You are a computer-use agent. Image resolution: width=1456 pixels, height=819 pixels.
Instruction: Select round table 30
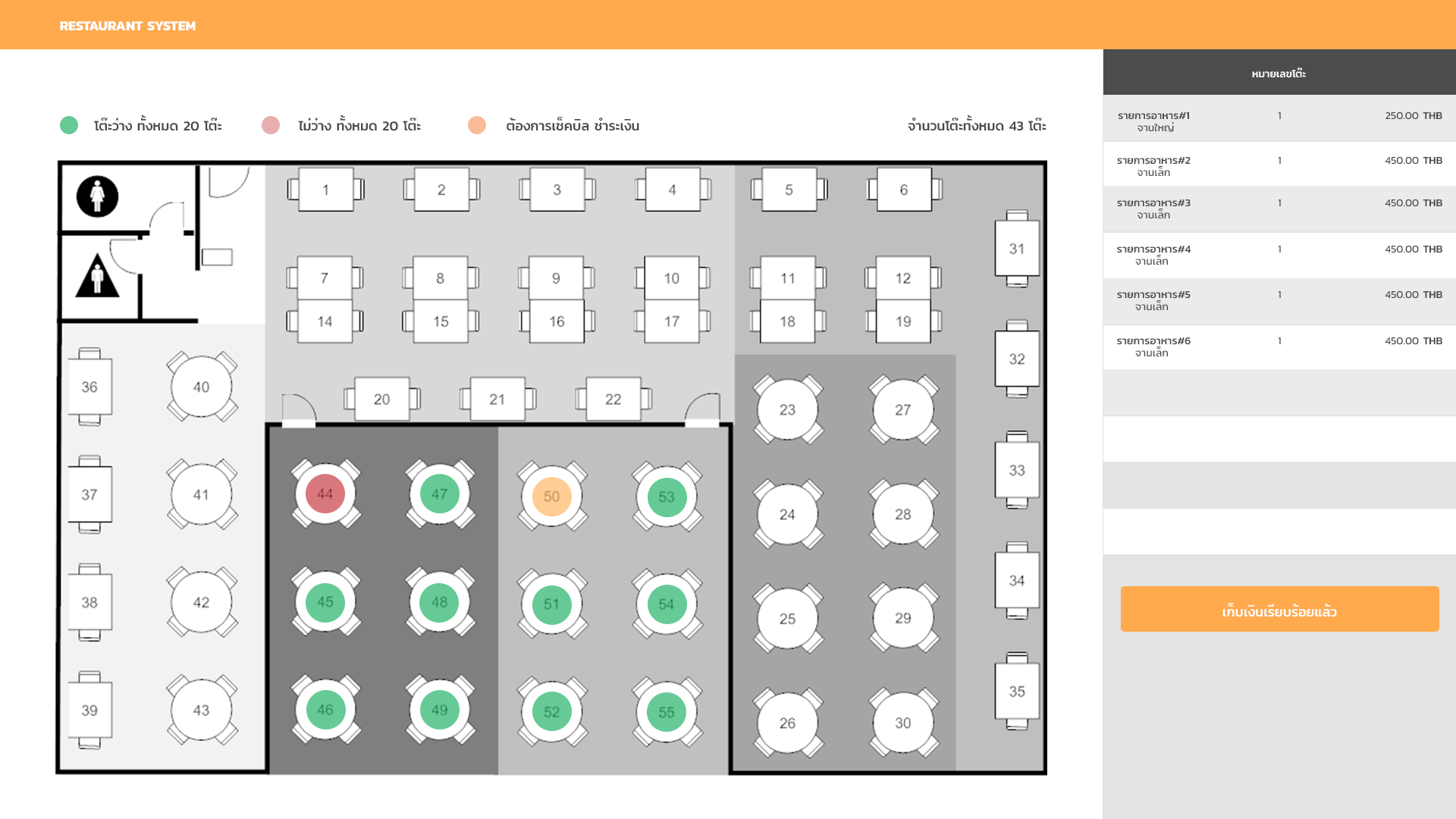903,723
